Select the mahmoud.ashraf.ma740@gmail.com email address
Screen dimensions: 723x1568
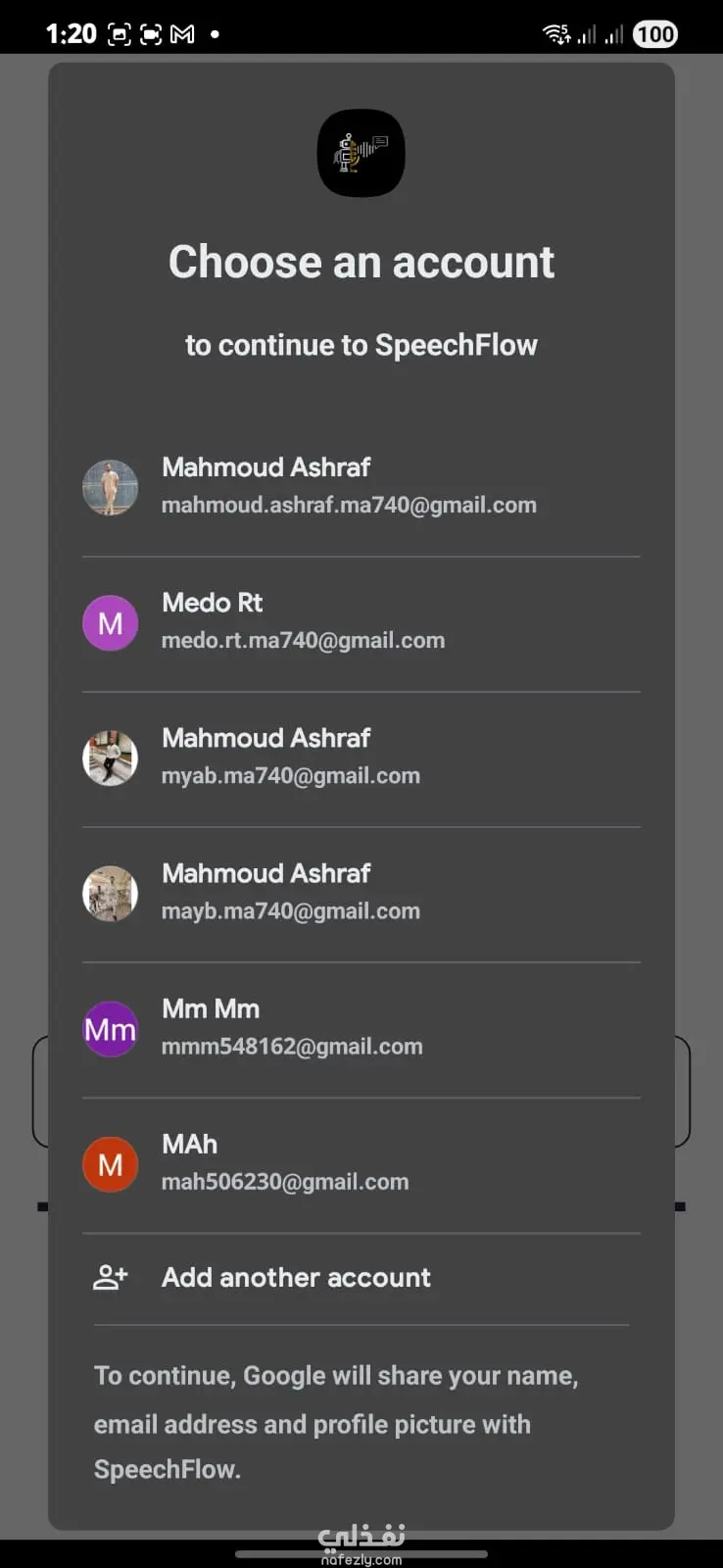[349, 506]
